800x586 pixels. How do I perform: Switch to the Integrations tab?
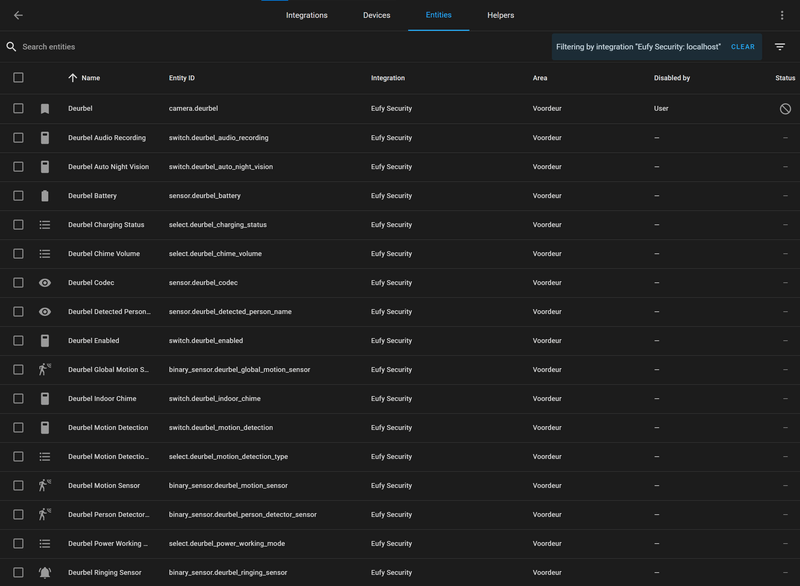point(307,15)
